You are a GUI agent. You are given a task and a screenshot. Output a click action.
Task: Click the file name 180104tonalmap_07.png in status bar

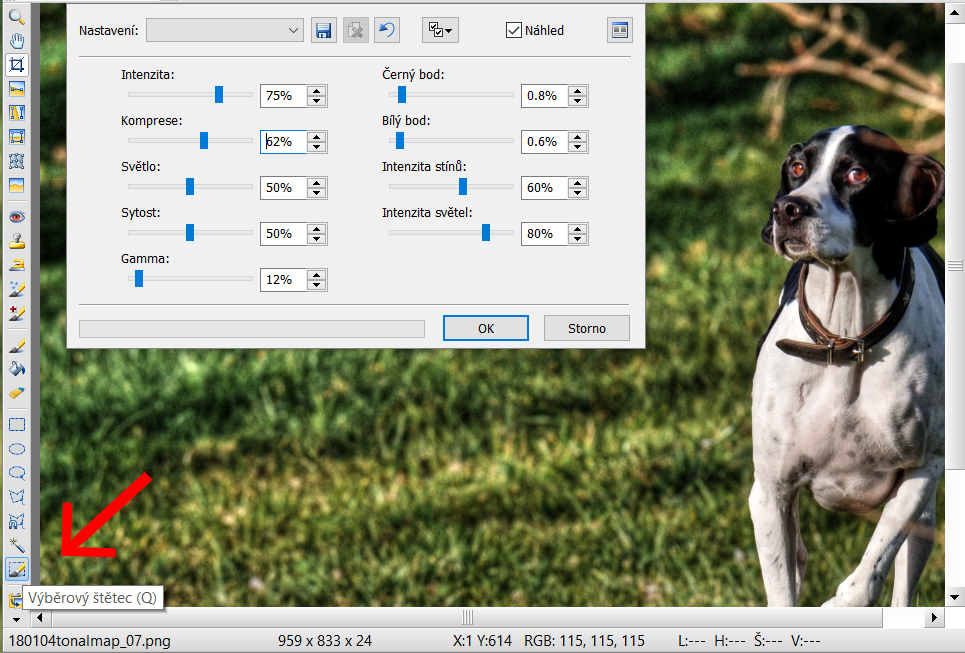(x=90, y=641)
